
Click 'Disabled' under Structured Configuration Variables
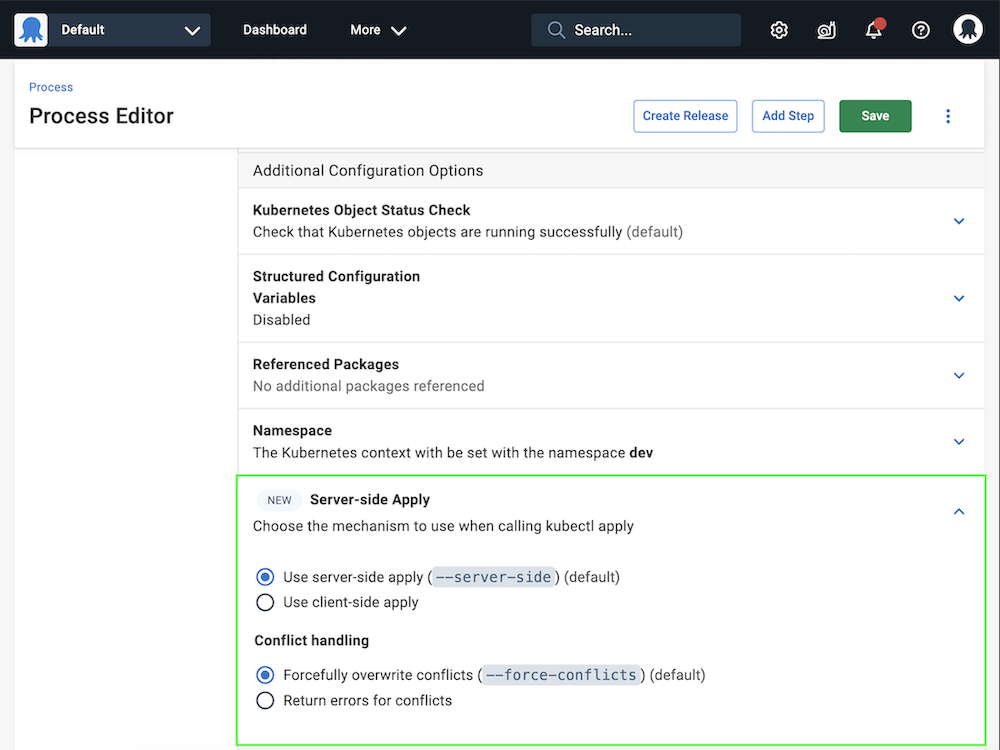point(281,320)
